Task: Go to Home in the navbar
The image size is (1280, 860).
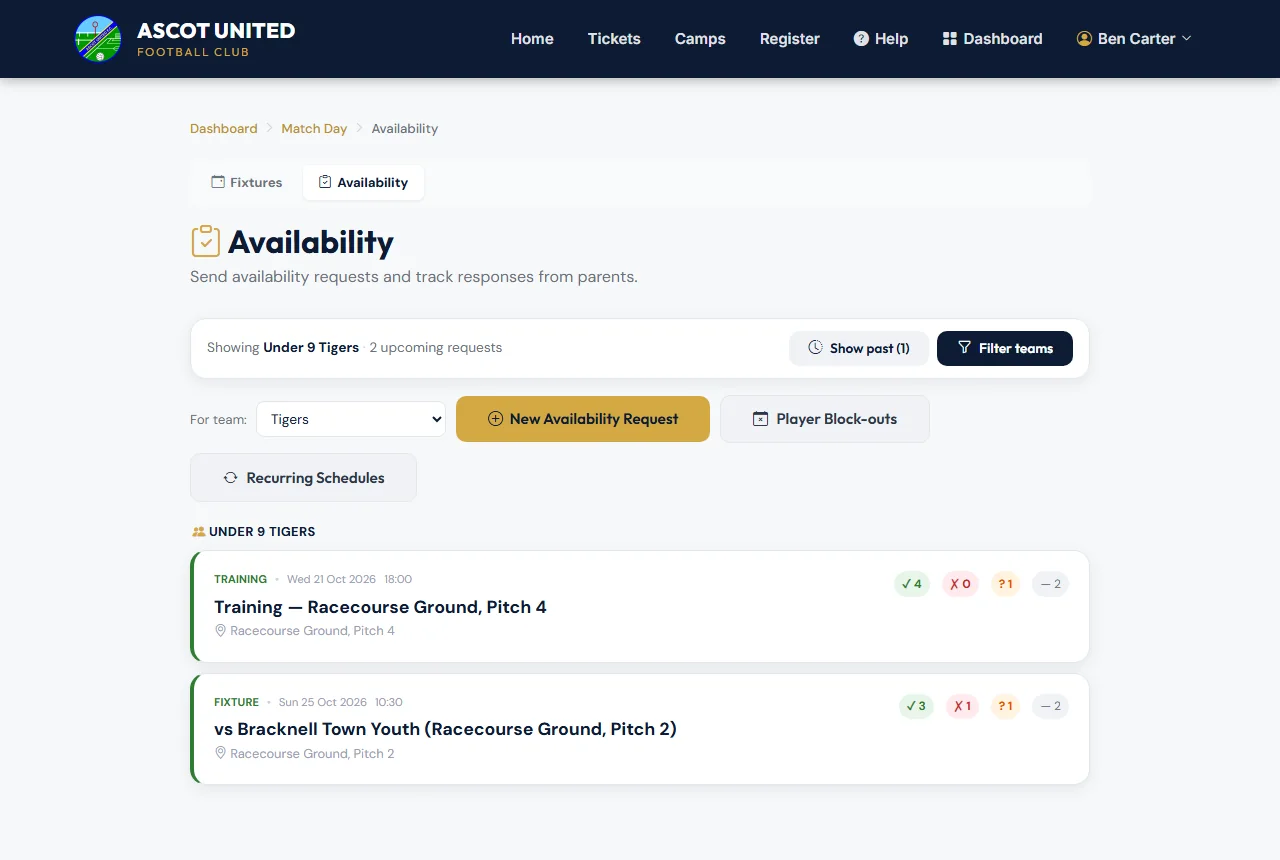Action: pyautogui.click(x=532, y=39)
